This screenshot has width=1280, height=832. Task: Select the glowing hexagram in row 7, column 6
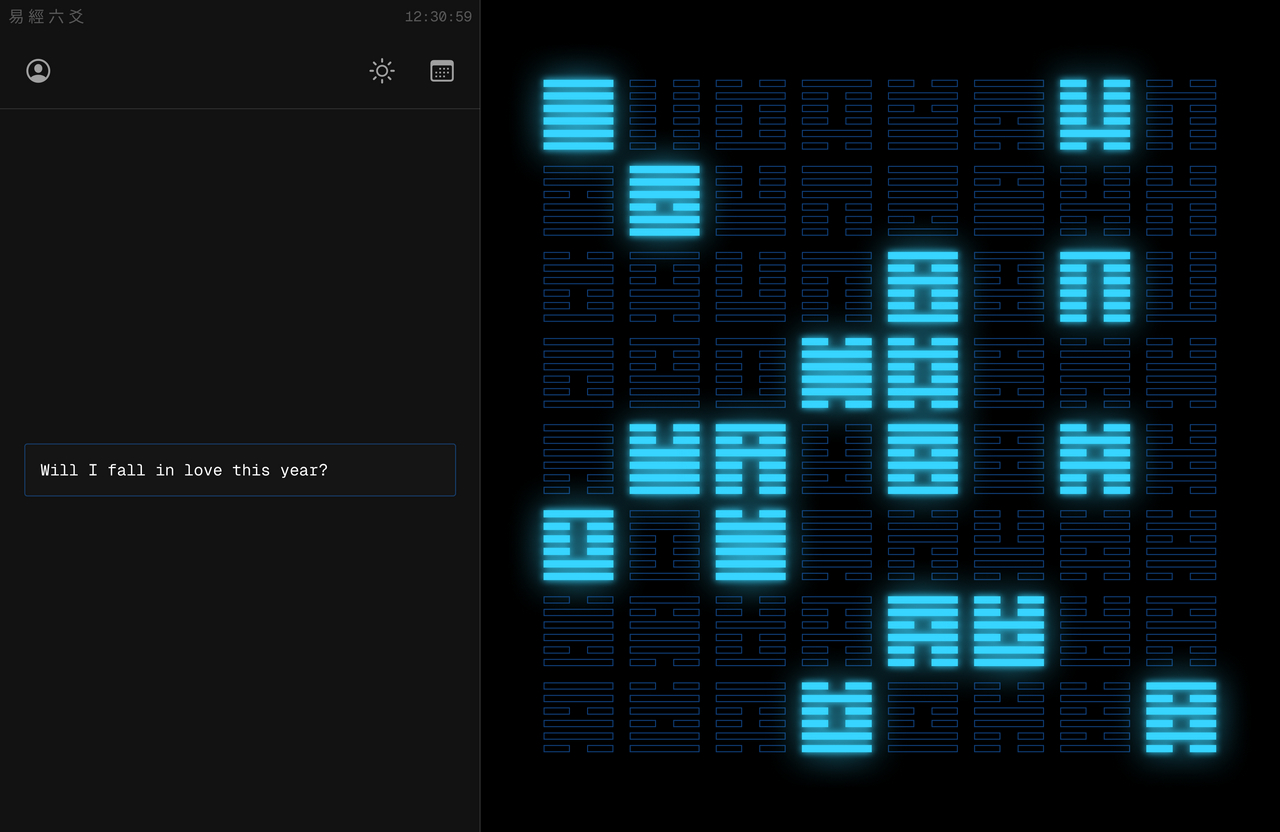(1009, 631)
